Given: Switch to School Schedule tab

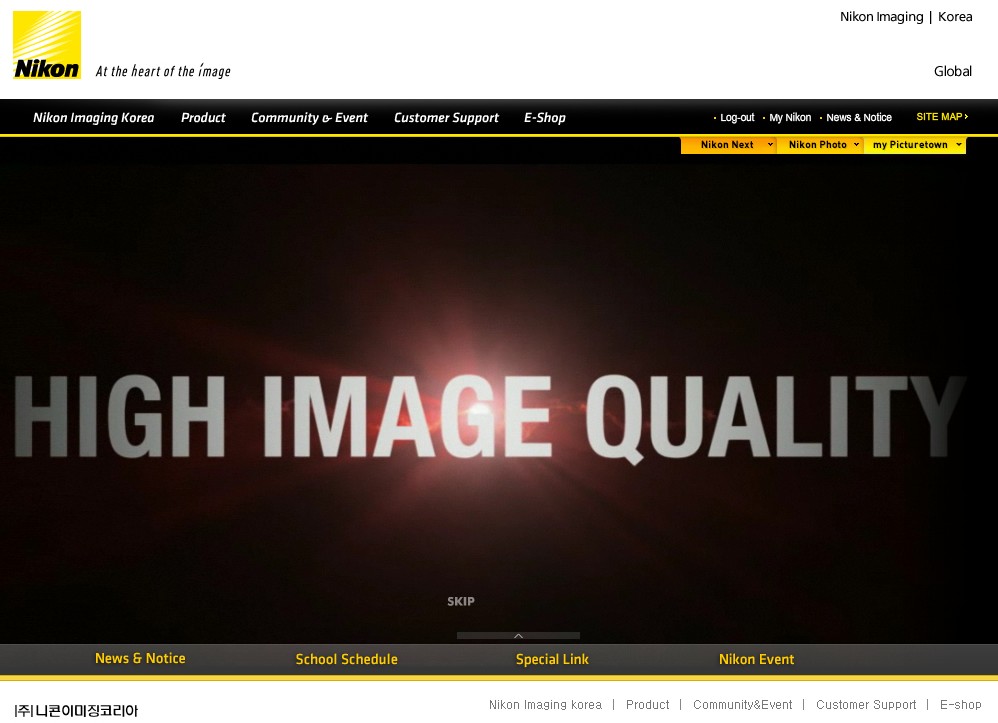Looking at the screenshot, I should (346, 659).
